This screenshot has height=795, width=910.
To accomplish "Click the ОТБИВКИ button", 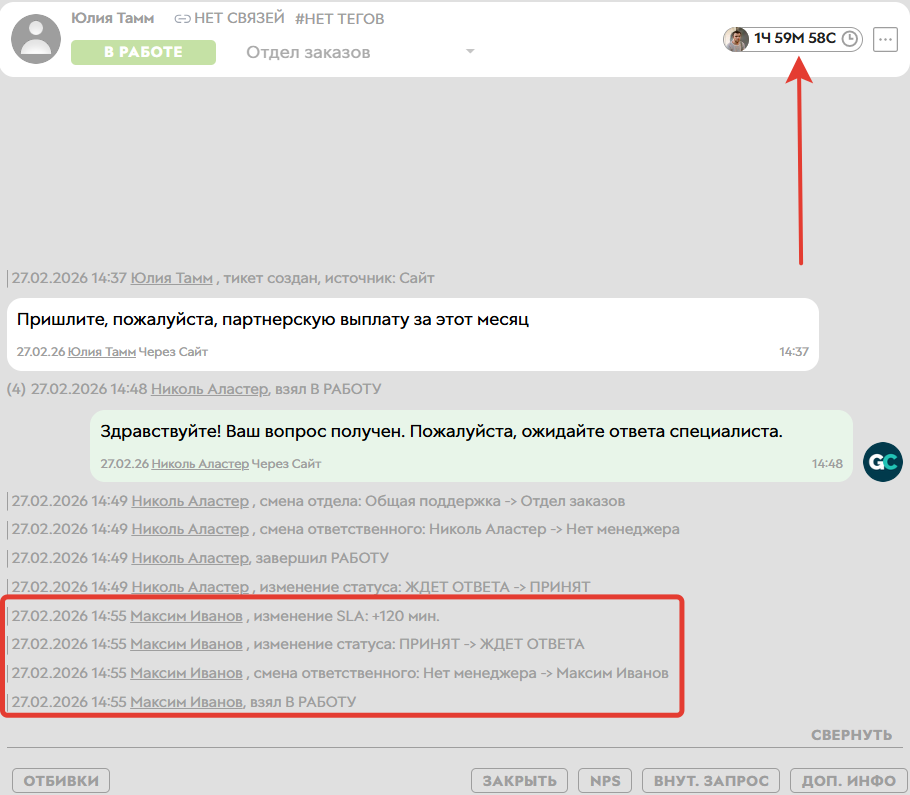I will point(61,781).
